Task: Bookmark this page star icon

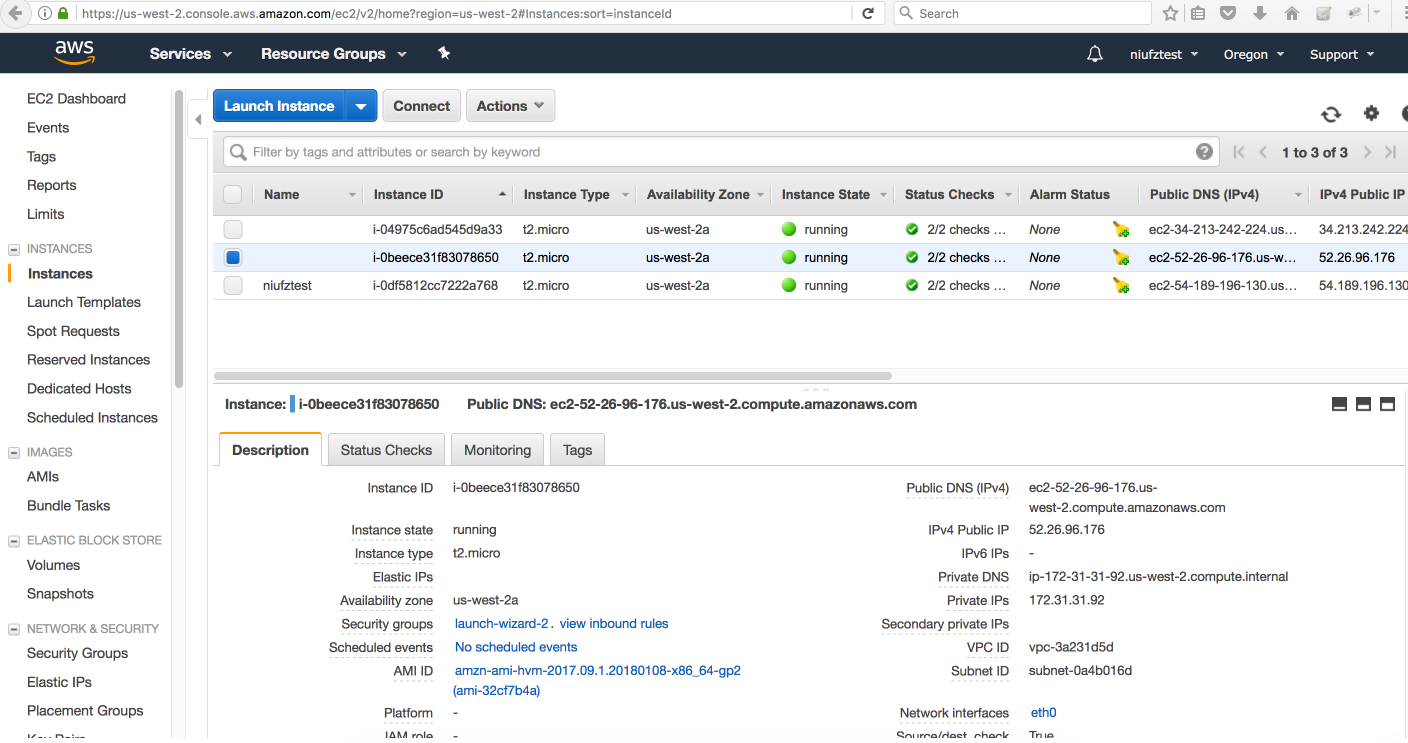Action: [1170, 13]
